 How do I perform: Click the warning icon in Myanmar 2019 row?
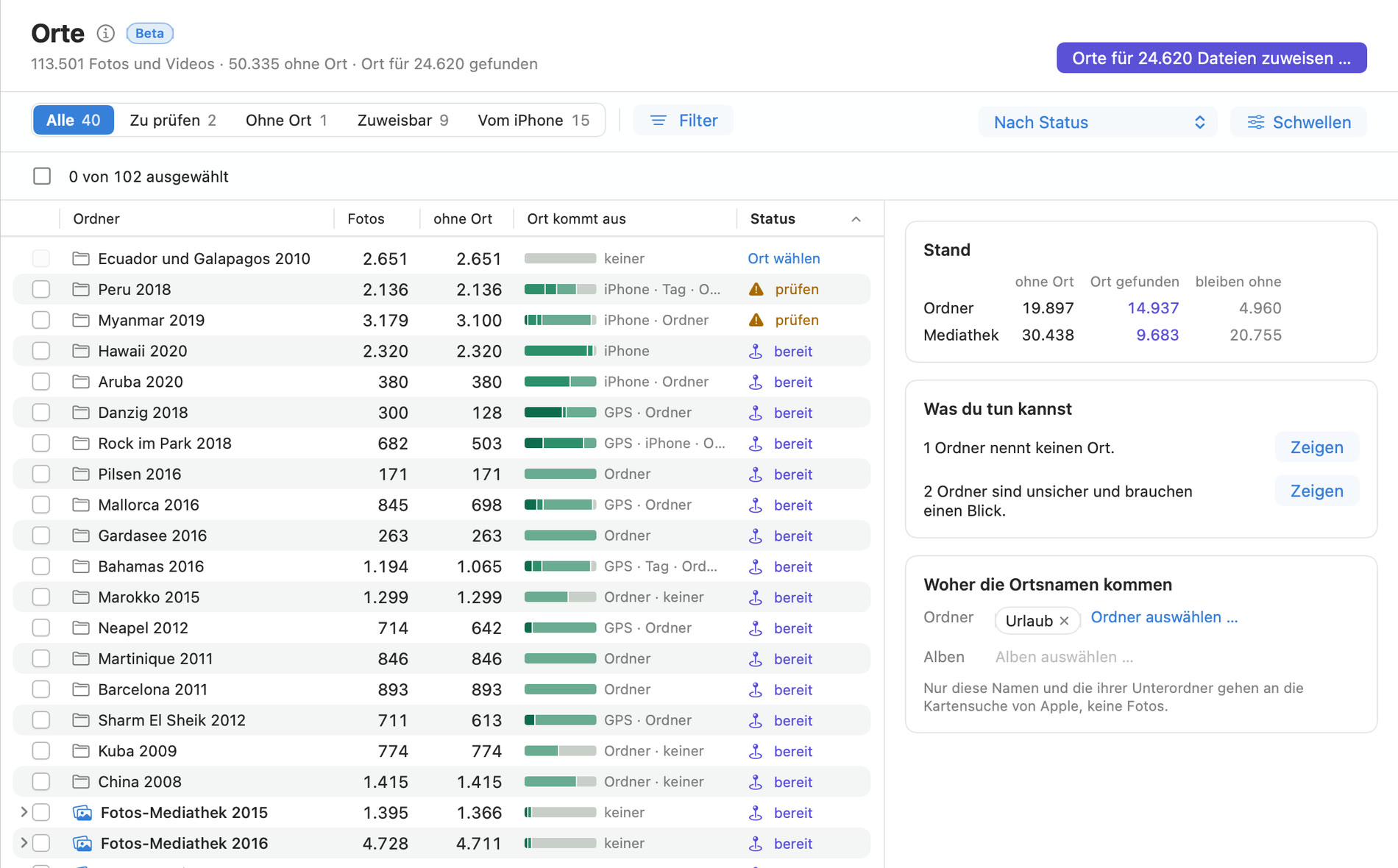pos(756,320)
